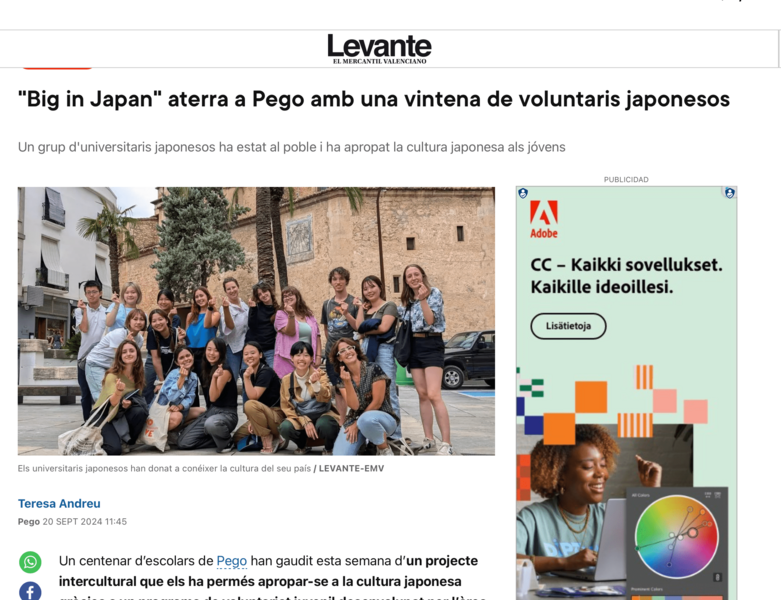Open the group photo of Japanese volunteers
This screenshot has height=600, width=781.
pos(256,321)
